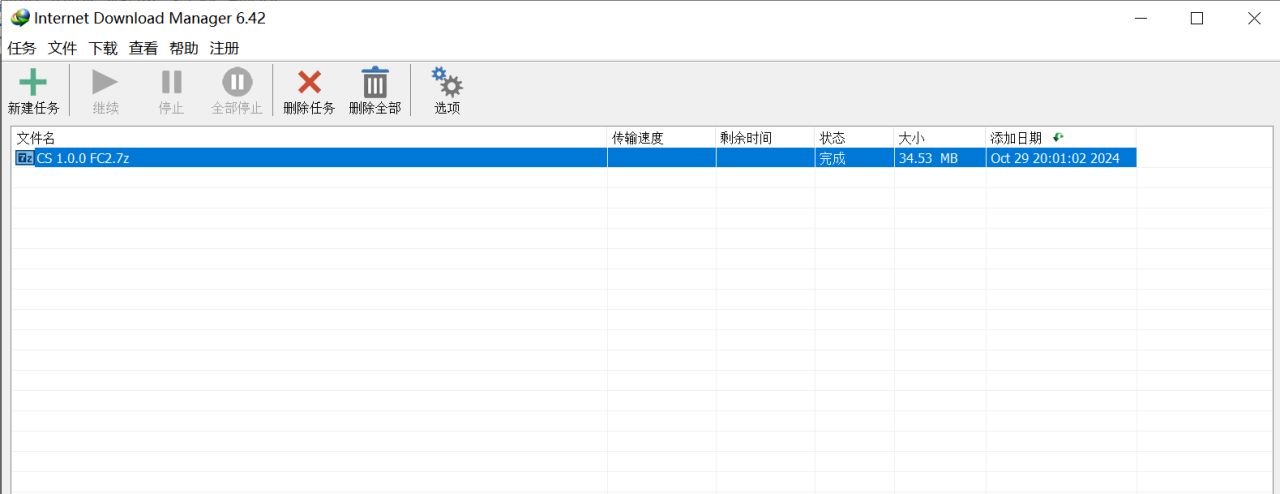Image resolution: width=1280 pixels, height=494 pixels.
Task: Click the 删除任务 red X icon
Action: (310, 82)
